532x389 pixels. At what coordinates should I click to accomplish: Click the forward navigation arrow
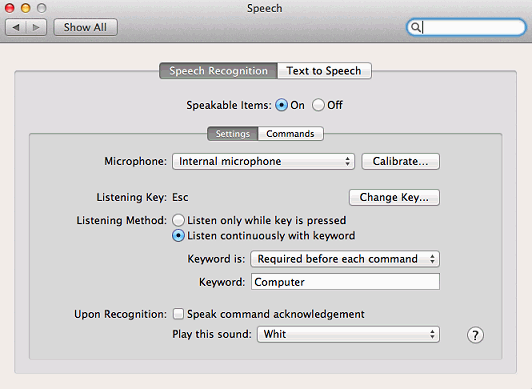36,27
